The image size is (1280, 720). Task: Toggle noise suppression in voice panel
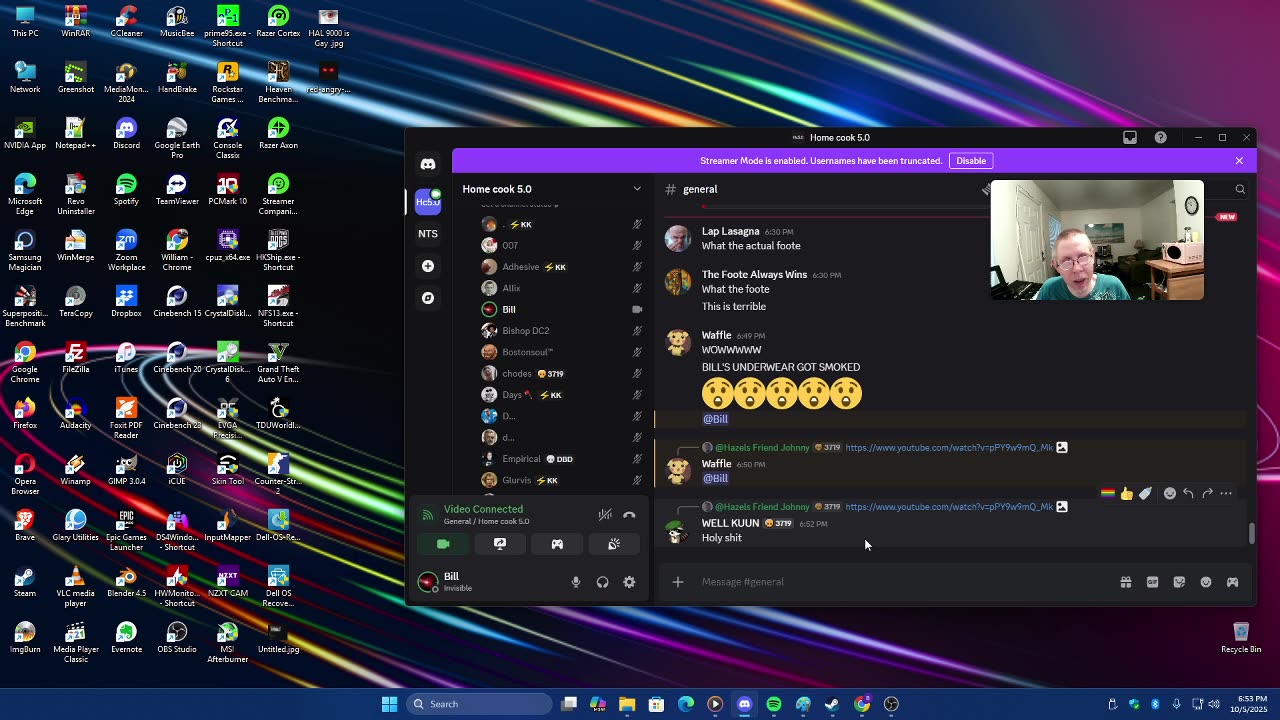coord(605,515)
